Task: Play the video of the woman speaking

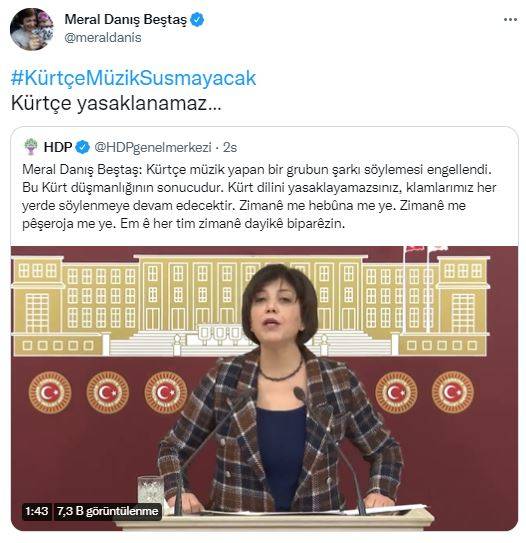Action: coord(265,388)
